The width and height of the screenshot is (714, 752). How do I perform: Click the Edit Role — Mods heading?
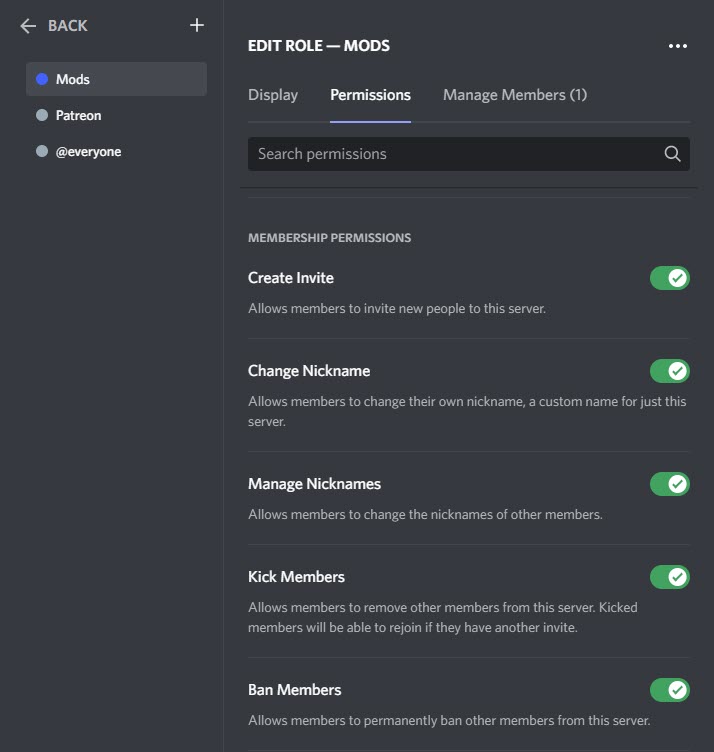coord(319,46)
